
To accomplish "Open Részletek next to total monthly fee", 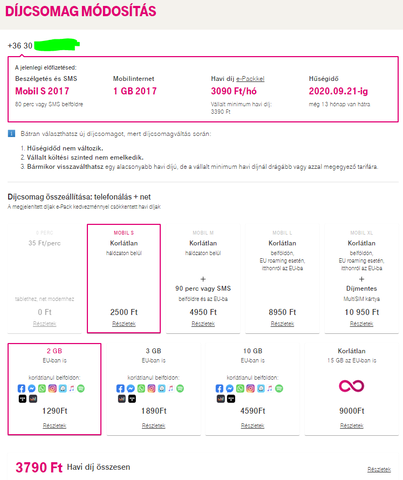I will 379,469.
